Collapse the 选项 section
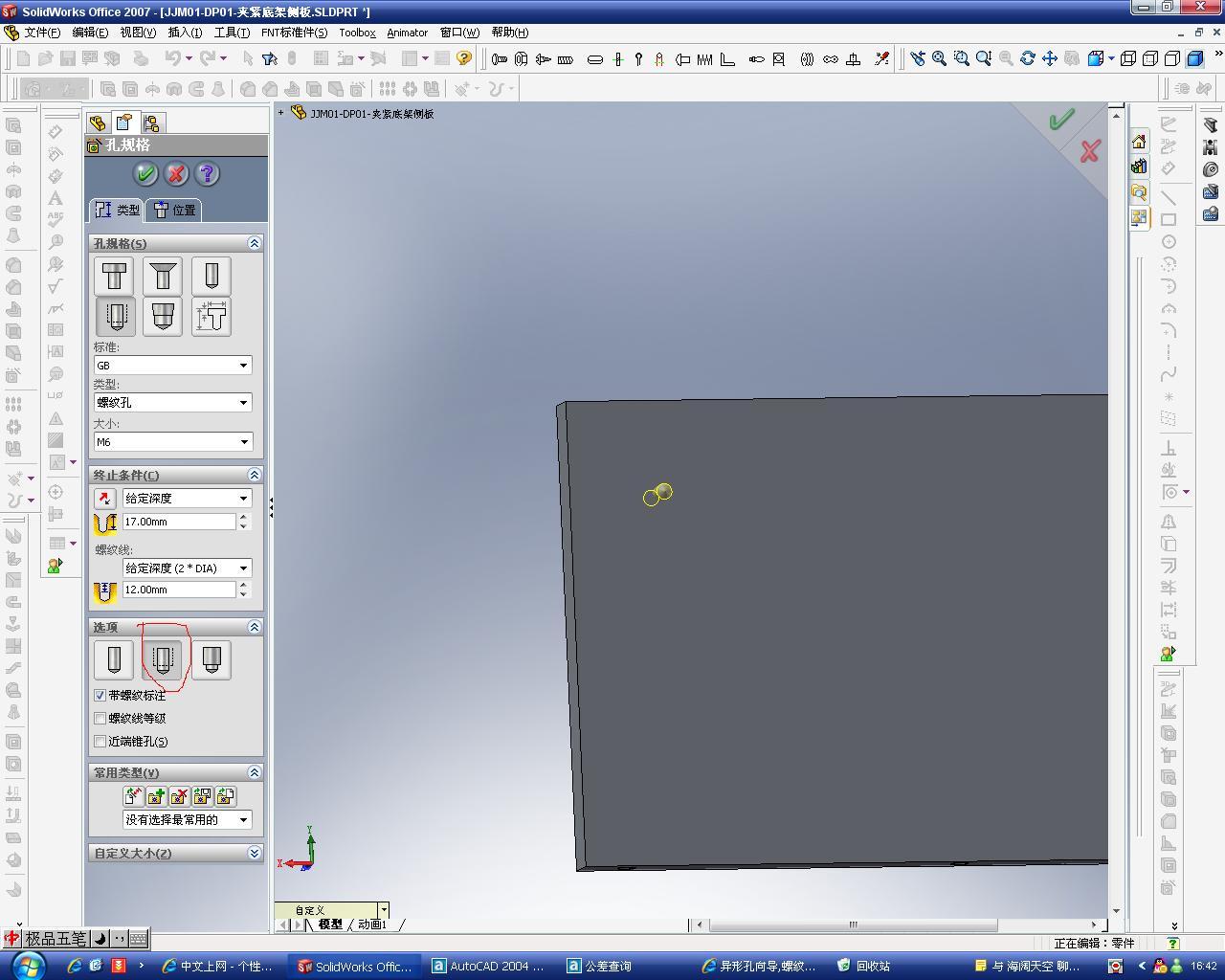Viewport: 1225px width, 980px height. (255, 627)
